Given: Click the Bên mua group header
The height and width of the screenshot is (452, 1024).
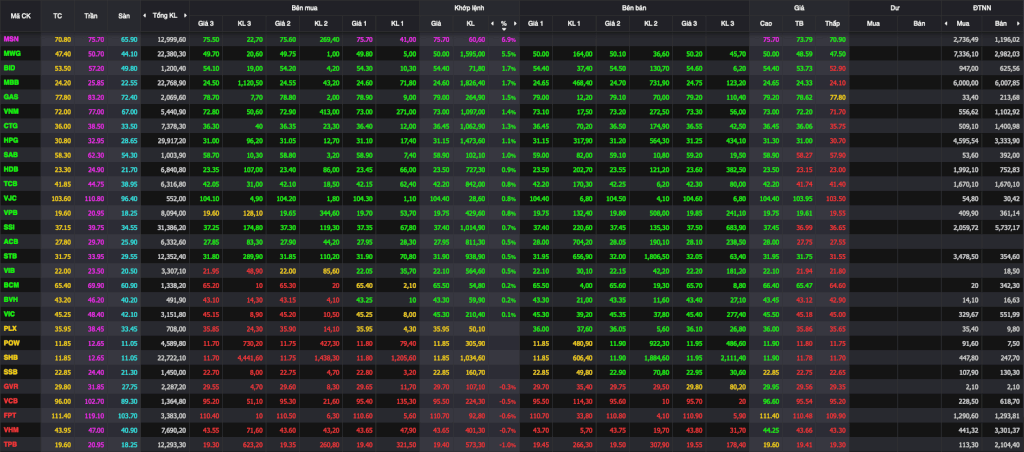Looking at the screenshot, I should 304,8.
